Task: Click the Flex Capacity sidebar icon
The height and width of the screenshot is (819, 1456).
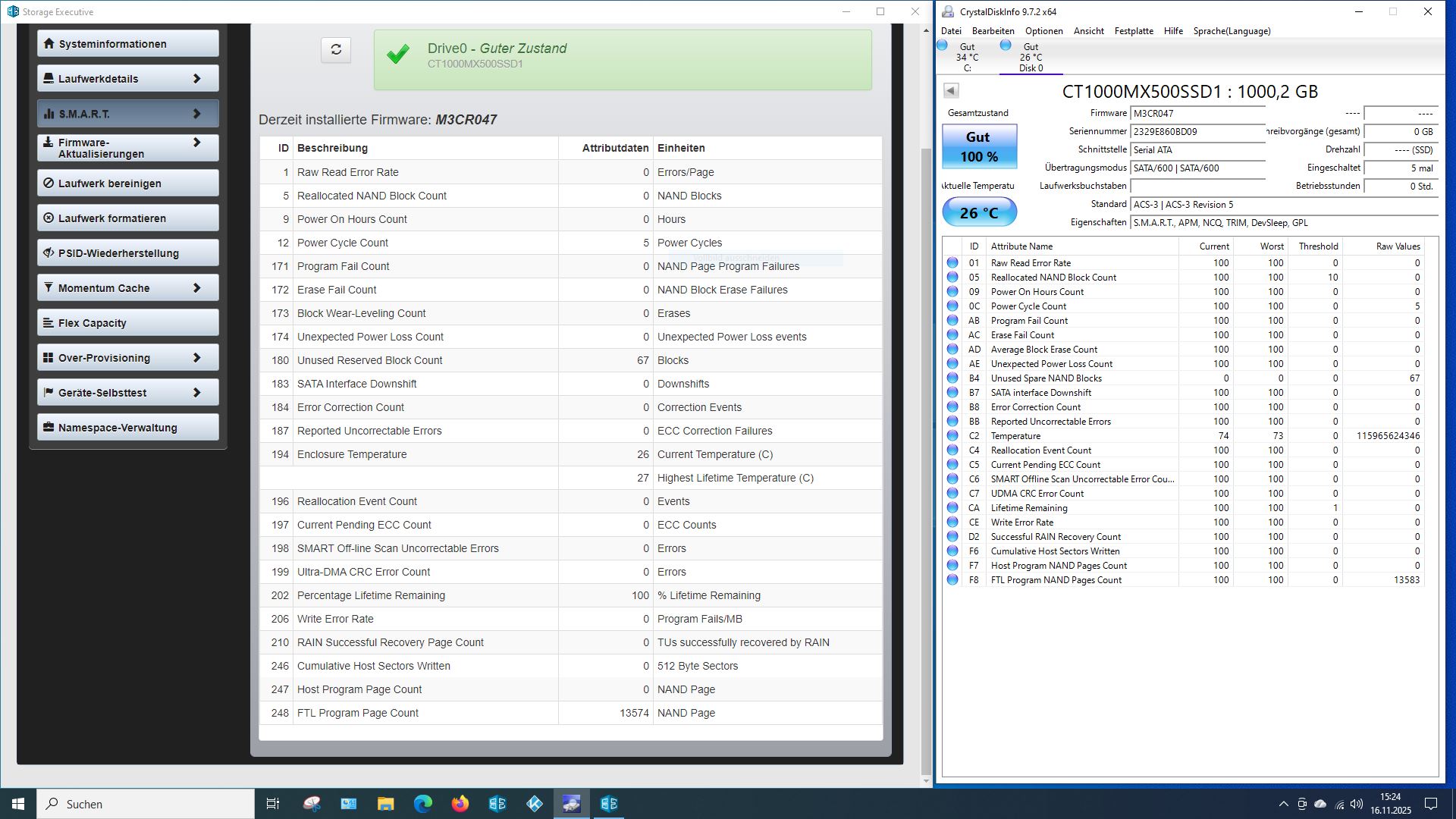Action: point(49,323)
